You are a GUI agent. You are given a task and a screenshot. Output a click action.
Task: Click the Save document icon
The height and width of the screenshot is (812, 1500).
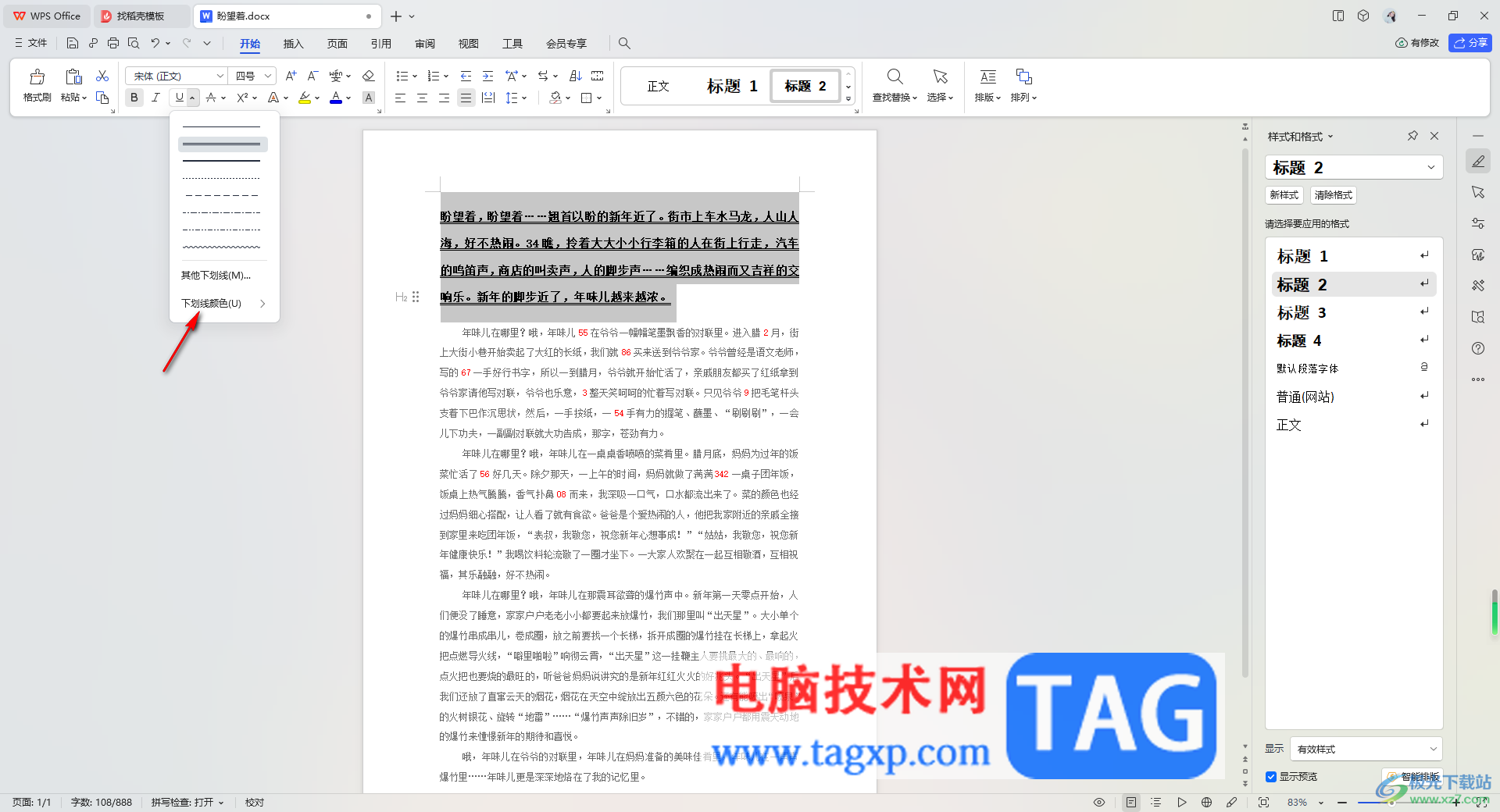(x=73, y=43)
